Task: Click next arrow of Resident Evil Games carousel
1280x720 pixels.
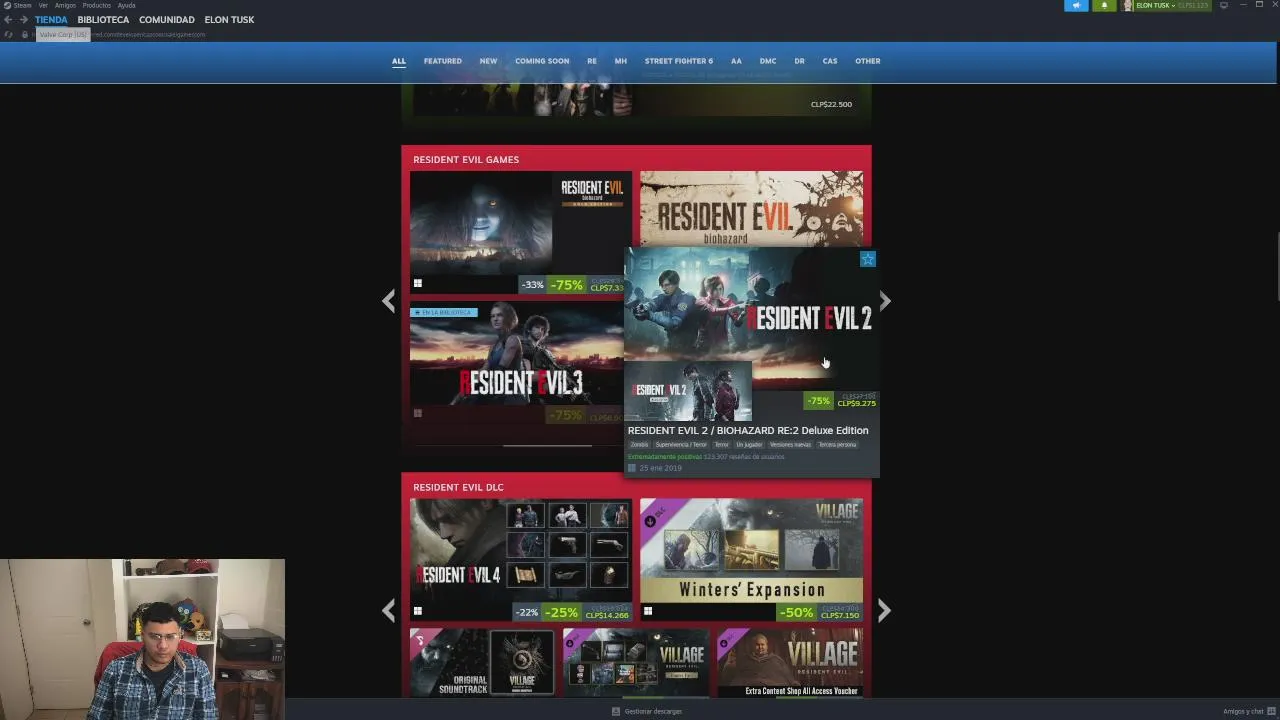Action: [884, 301]
